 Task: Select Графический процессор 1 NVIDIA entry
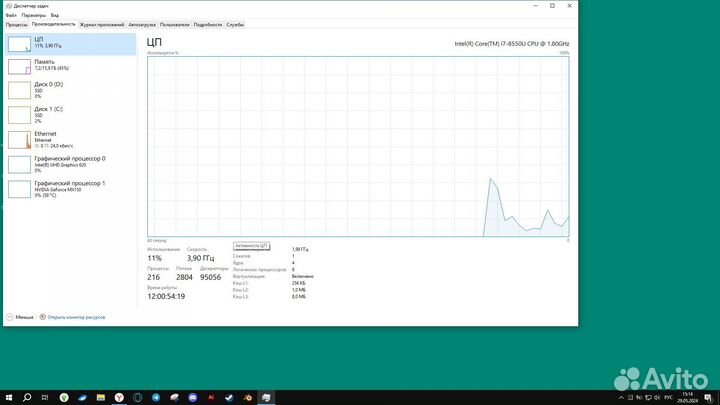[71, 189]
